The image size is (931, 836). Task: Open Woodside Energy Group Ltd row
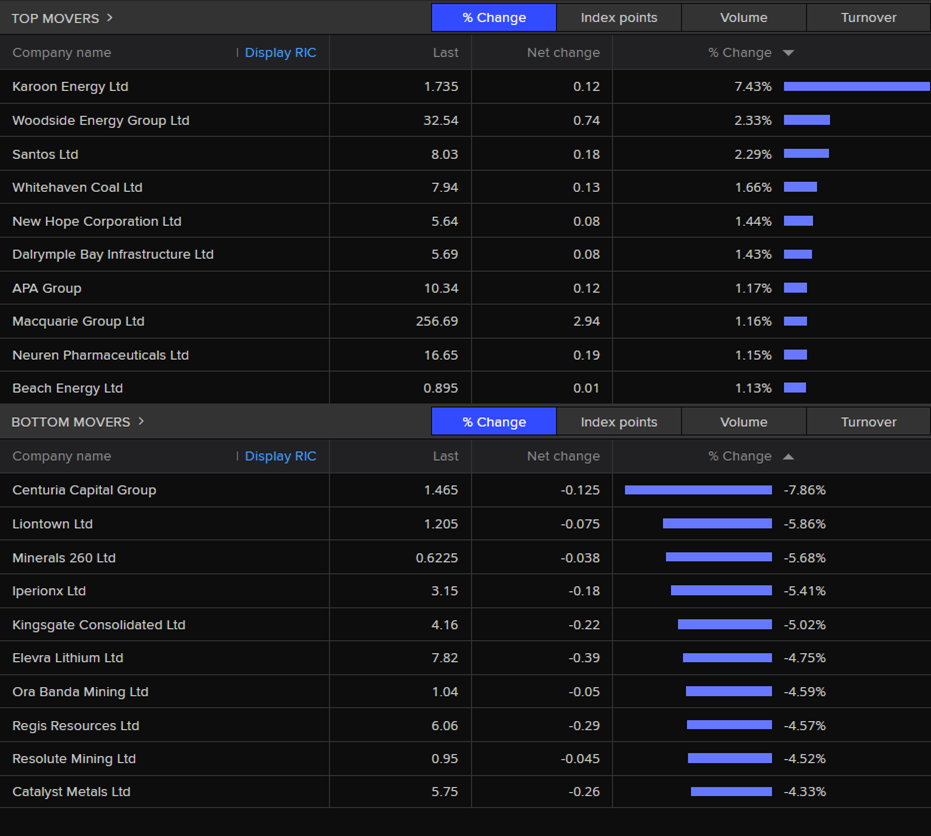[466, 121]
